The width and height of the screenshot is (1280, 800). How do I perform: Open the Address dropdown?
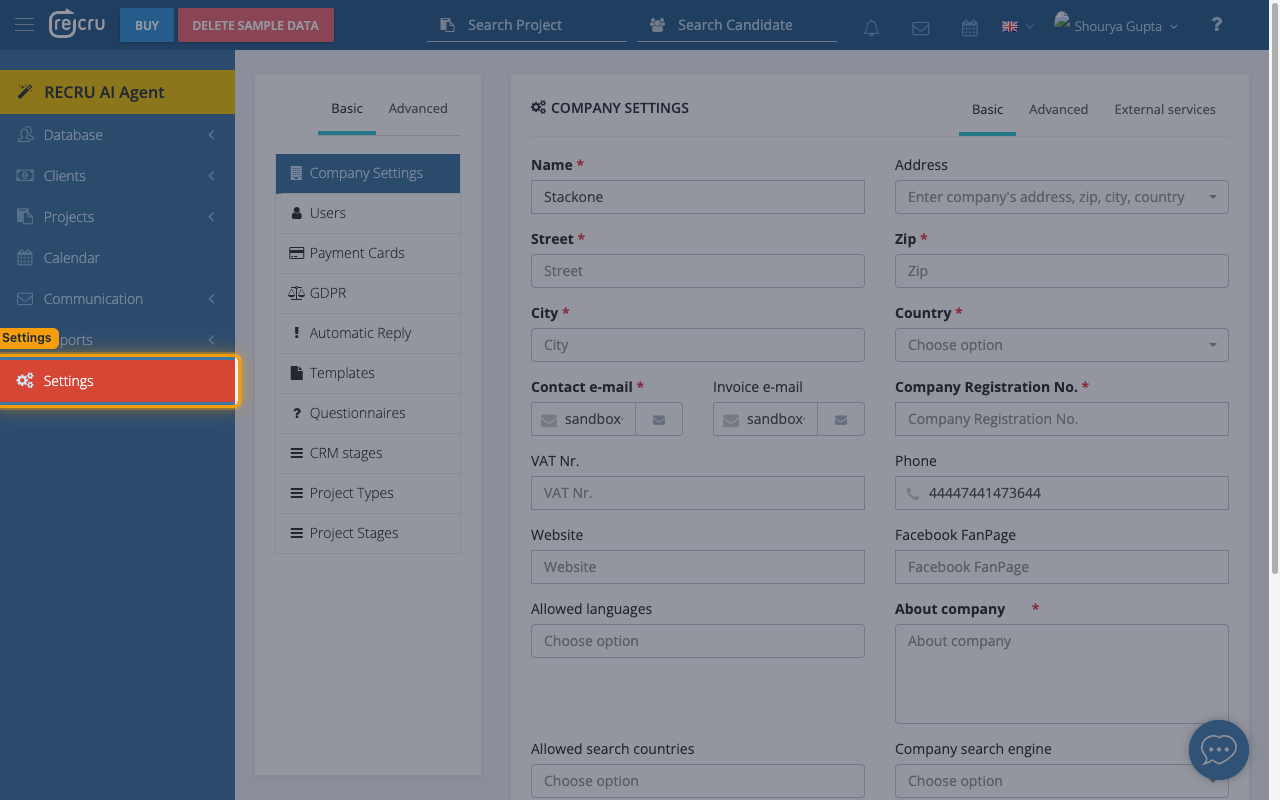point(1062,197)
